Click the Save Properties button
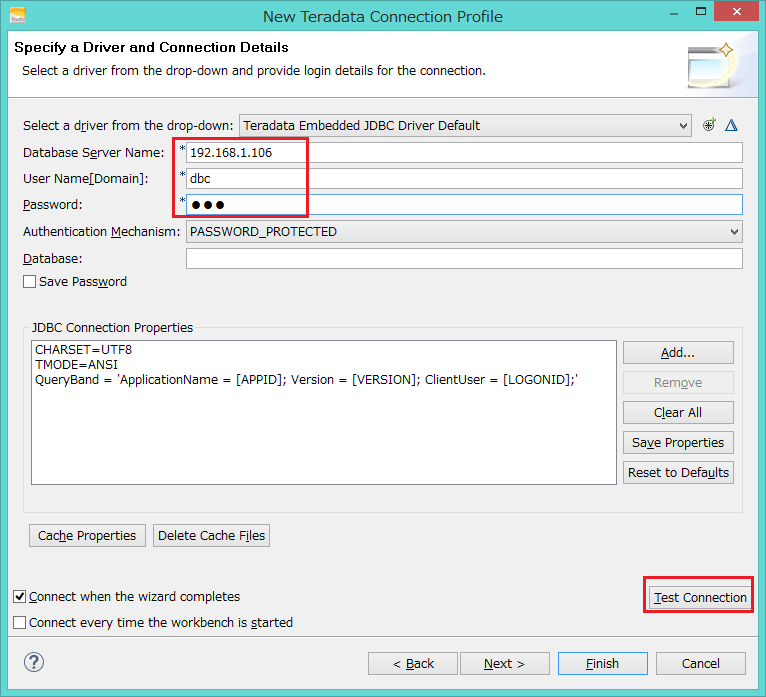766x697 pixels. pos(678,443)
